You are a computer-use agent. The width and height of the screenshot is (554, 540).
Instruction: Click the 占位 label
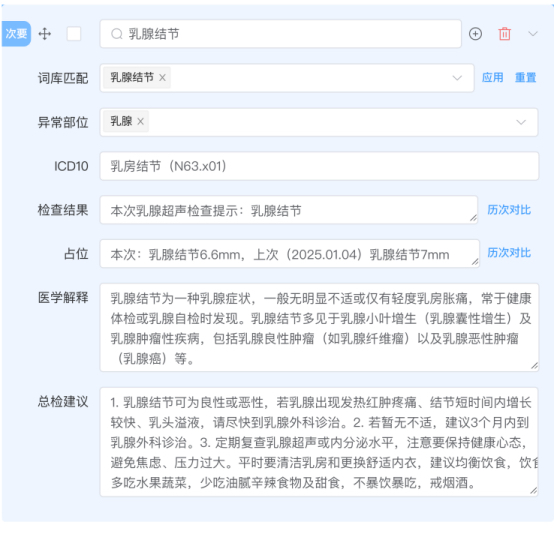[76, 254]
